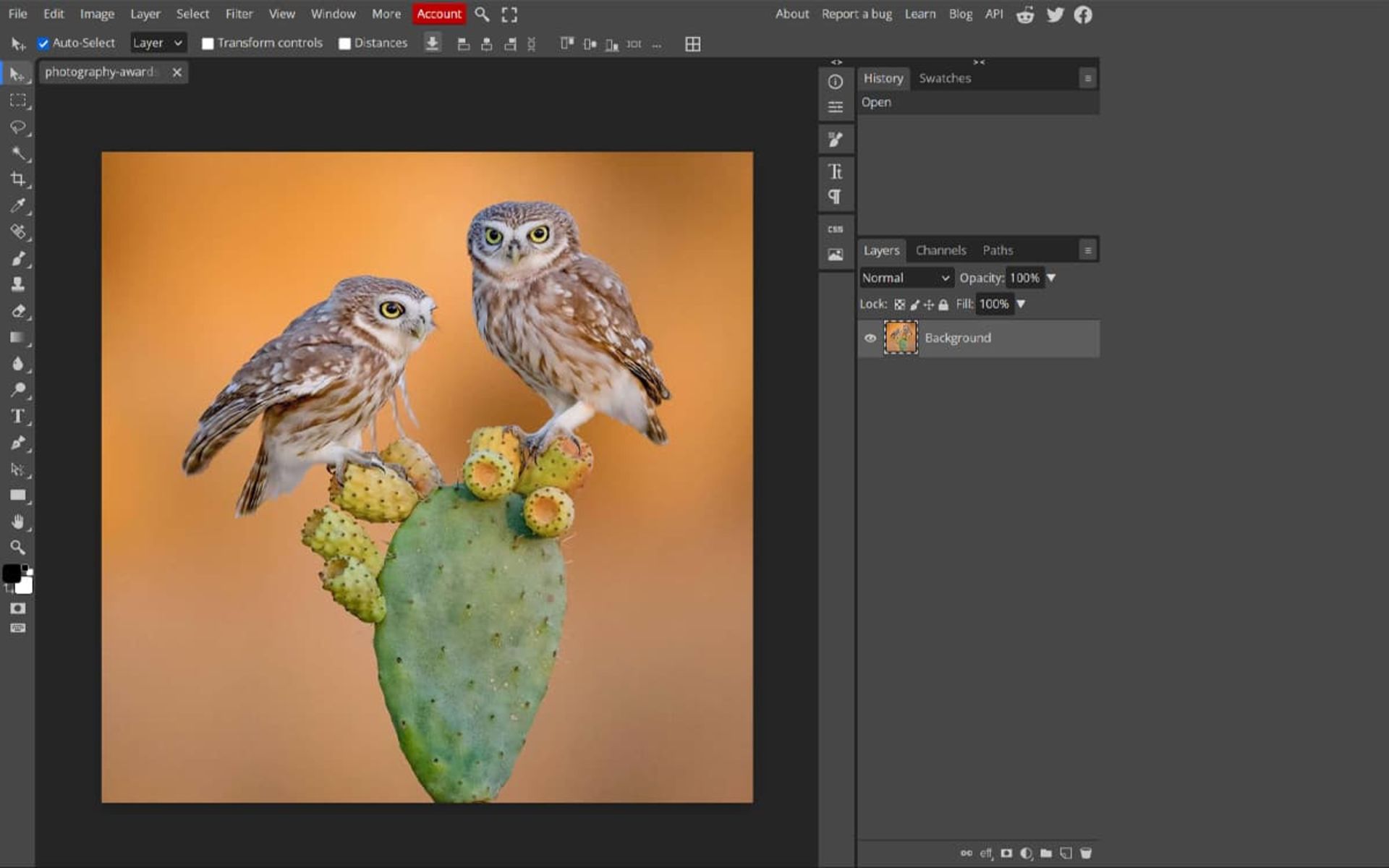Select the Eraser tool
Screen dimensions: 1389x868
17,311
